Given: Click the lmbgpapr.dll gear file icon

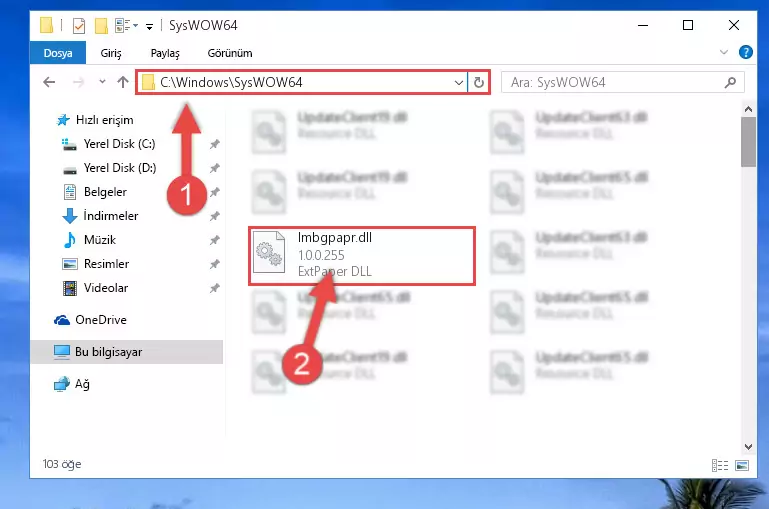Looking at the screenshot, I should pos(269,252).
